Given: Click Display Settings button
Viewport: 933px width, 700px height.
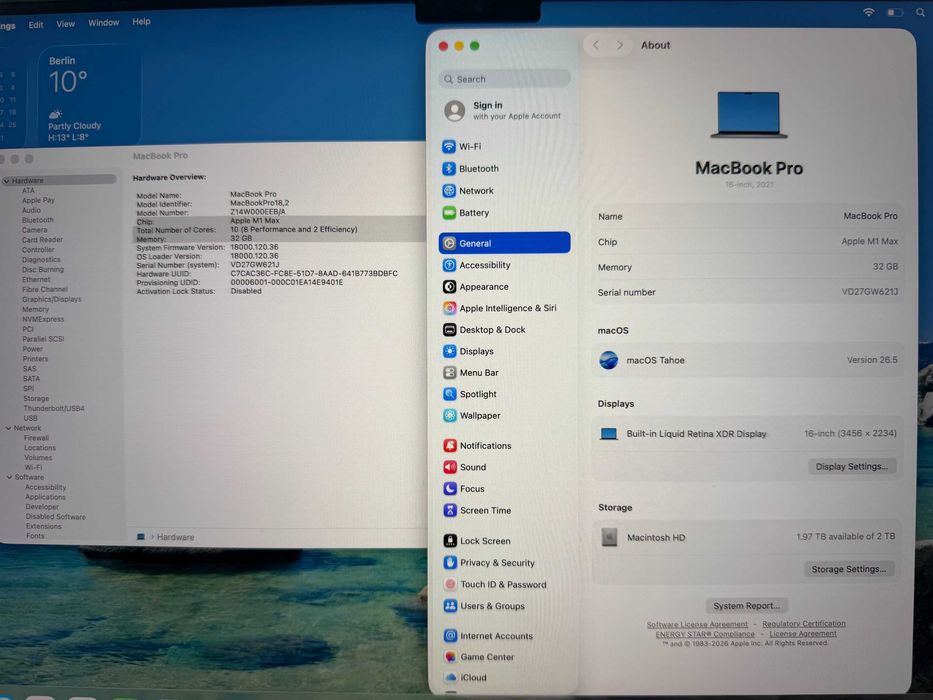Looking at the screenshot, I should (x=851, y=467).
